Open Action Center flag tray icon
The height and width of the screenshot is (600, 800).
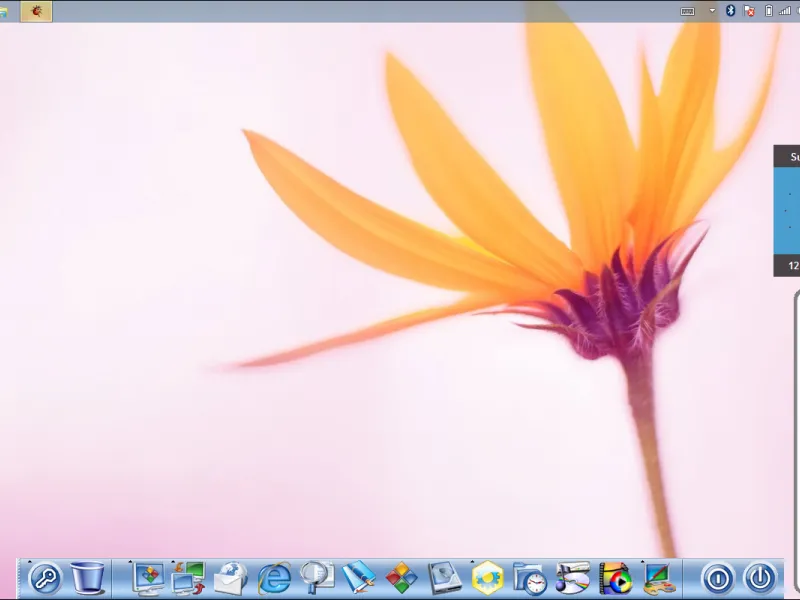(749, 11)
